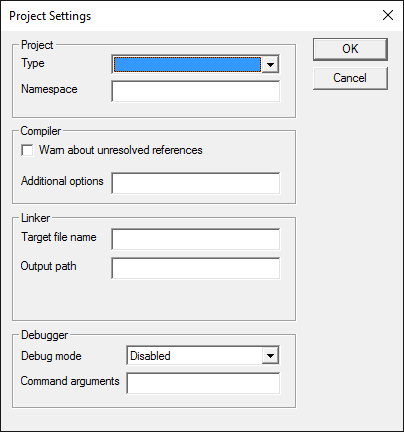The image size is (404, 432).
Task: Click the Additional options label
Action: point(62,181)
